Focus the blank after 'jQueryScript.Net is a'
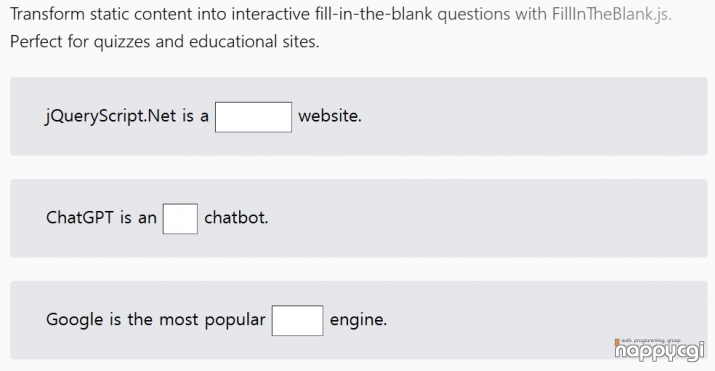Screen dimensions: 715x371 coord(254,117)
